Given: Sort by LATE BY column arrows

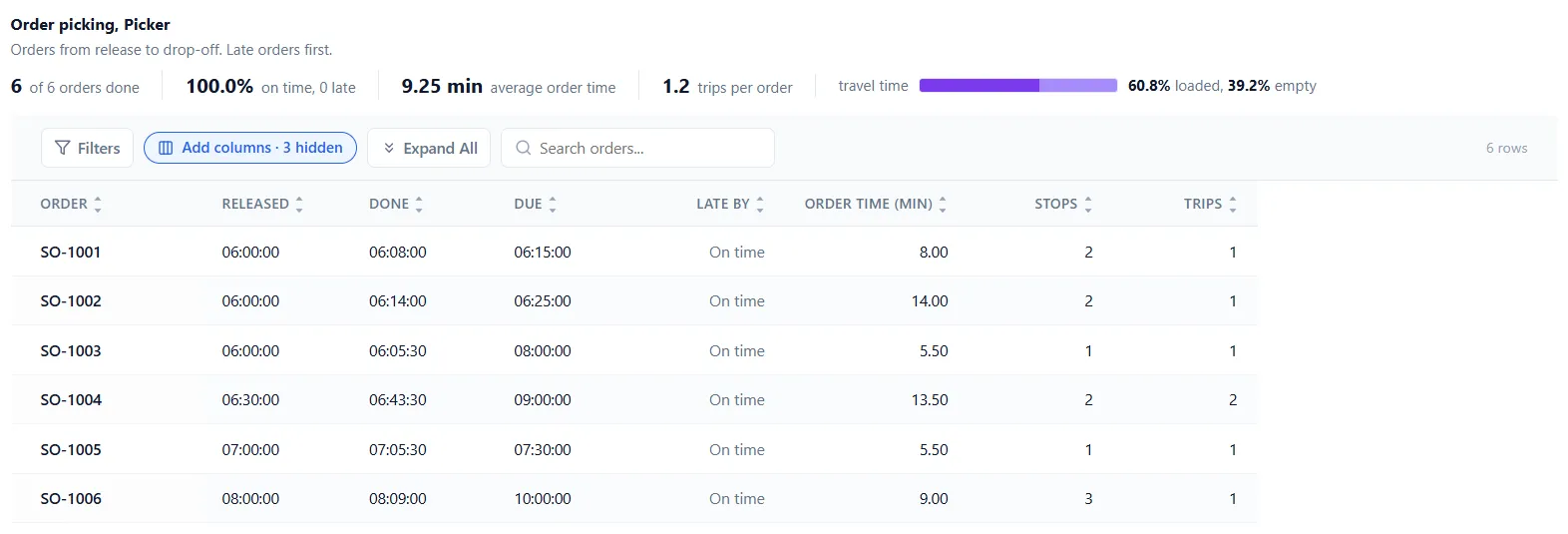Looking at the screenshot, I should [760, 204].
